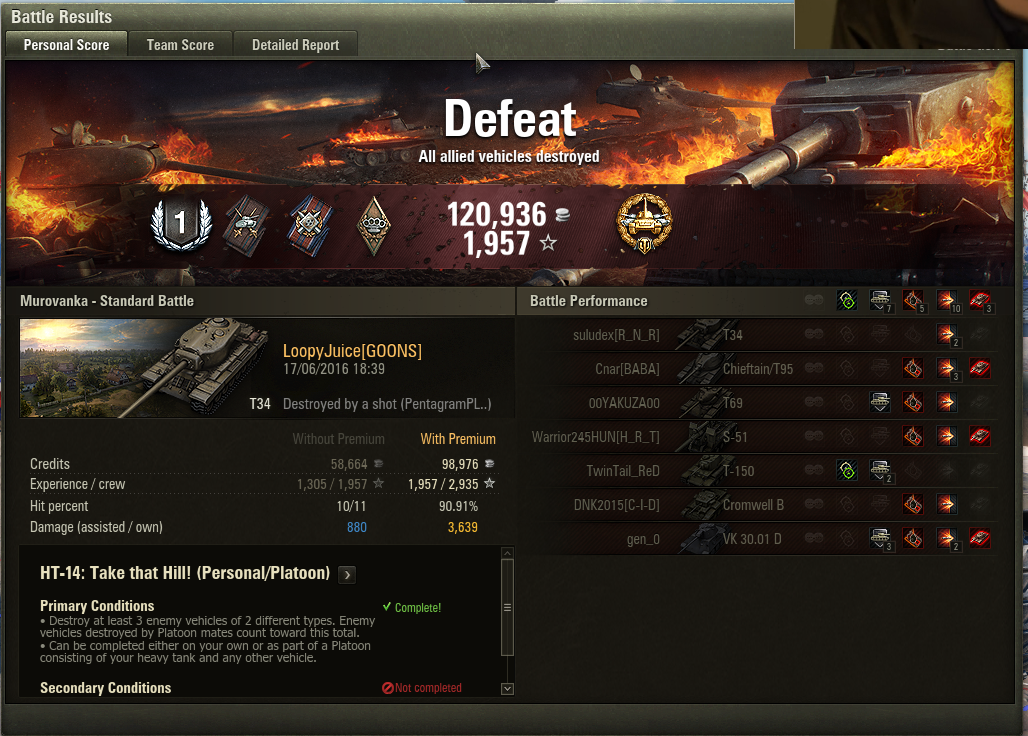The image size is (1028, 736).
Task: Click the Mastery Badge gold tank medal
Action: click(644, 223)
